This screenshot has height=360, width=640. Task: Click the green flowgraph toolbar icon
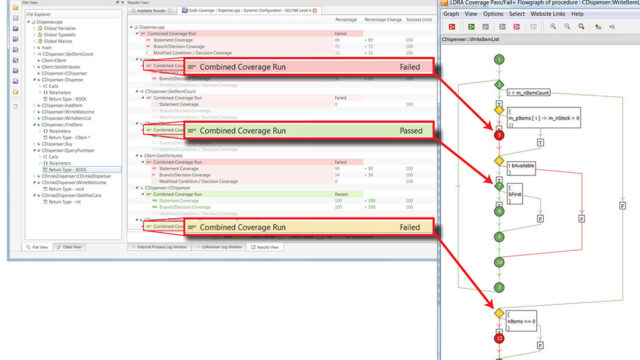[471, 27]
